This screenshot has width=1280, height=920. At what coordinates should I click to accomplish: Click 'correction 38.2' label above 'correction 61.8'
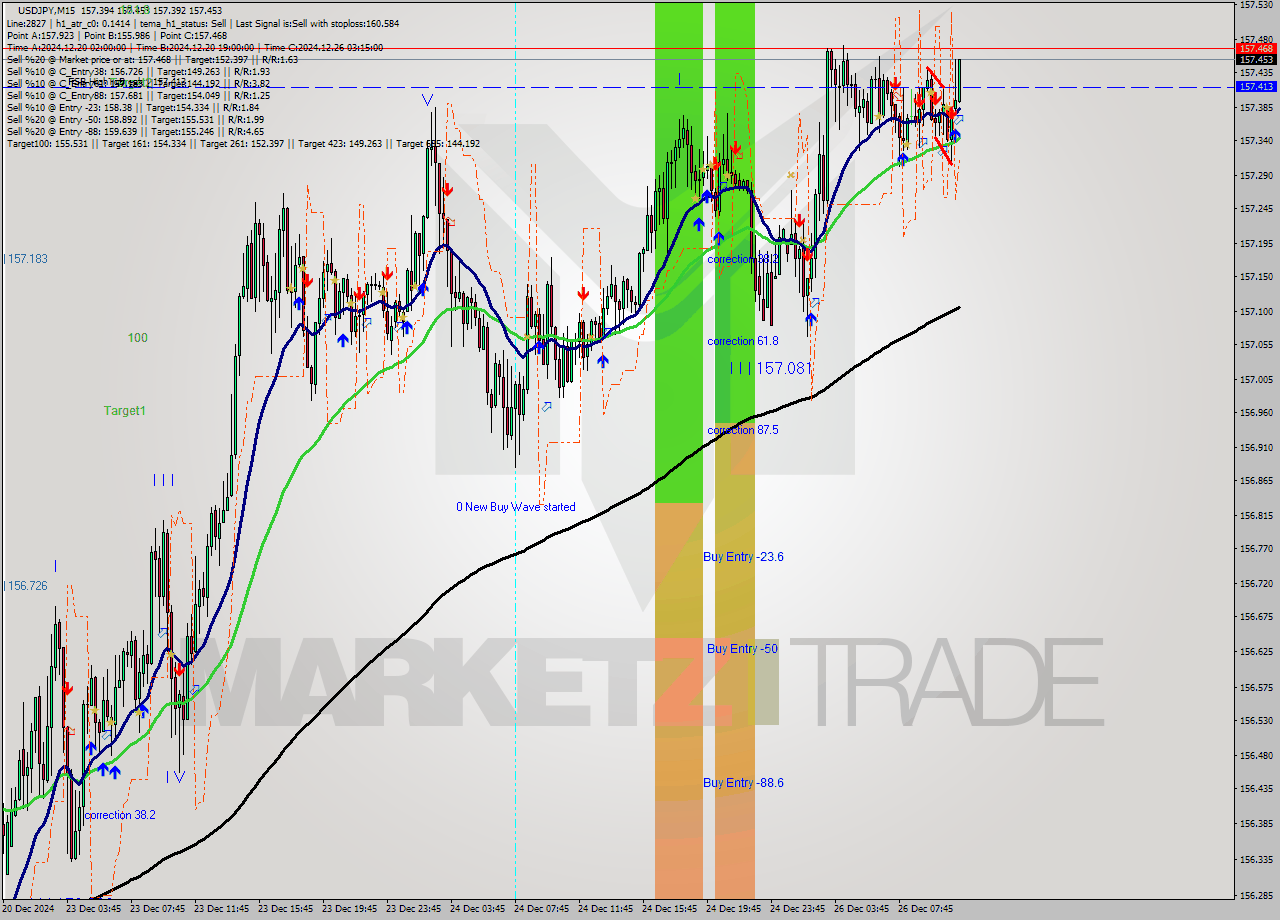742,259
